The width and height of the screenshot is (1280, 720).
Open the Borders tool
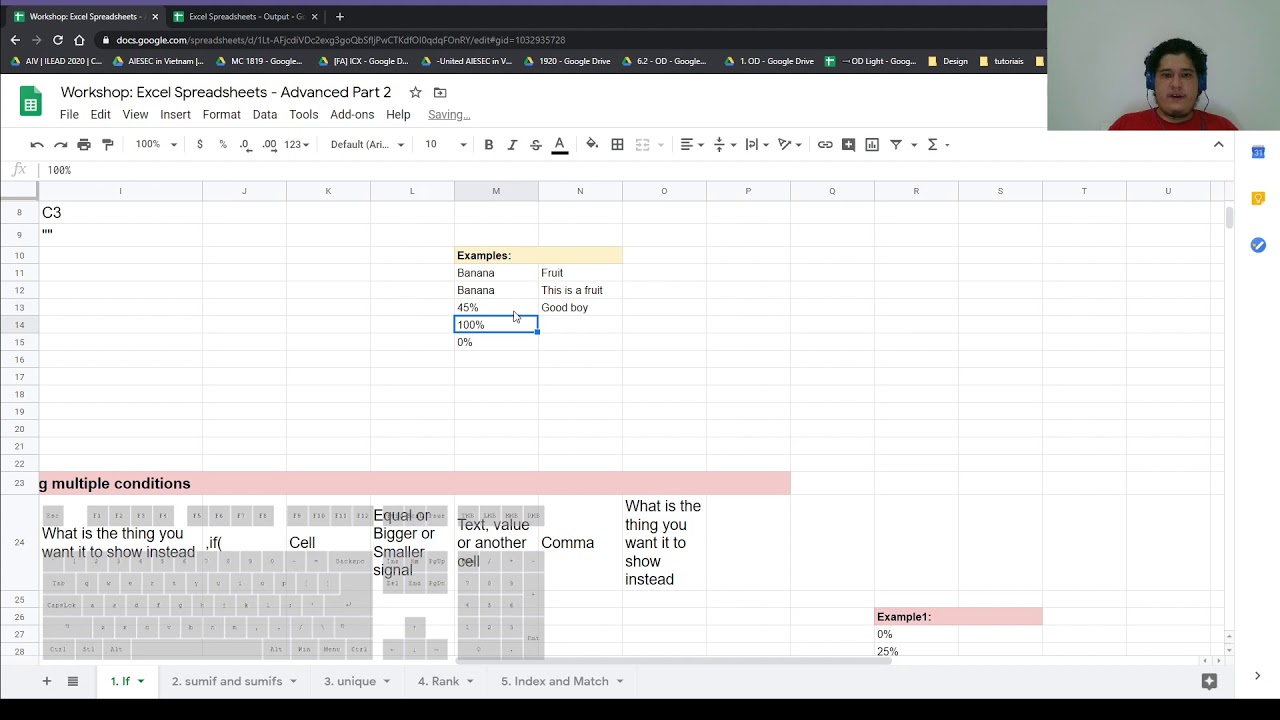point(617,145)
